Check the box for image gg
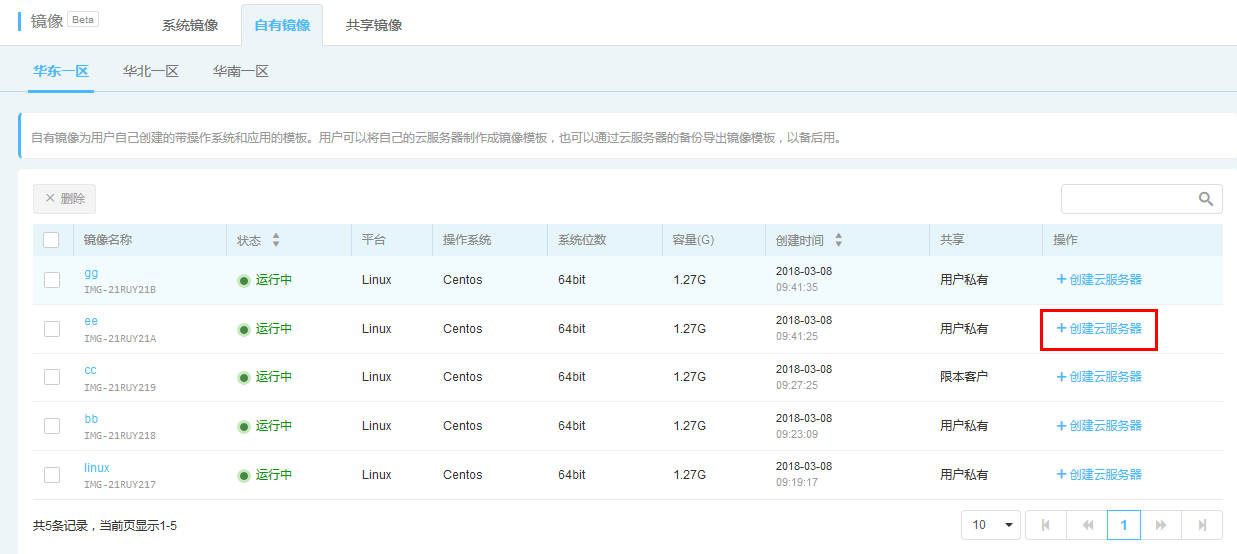The width and height of the screenshot is (1237, 554). tap(52, 280)
